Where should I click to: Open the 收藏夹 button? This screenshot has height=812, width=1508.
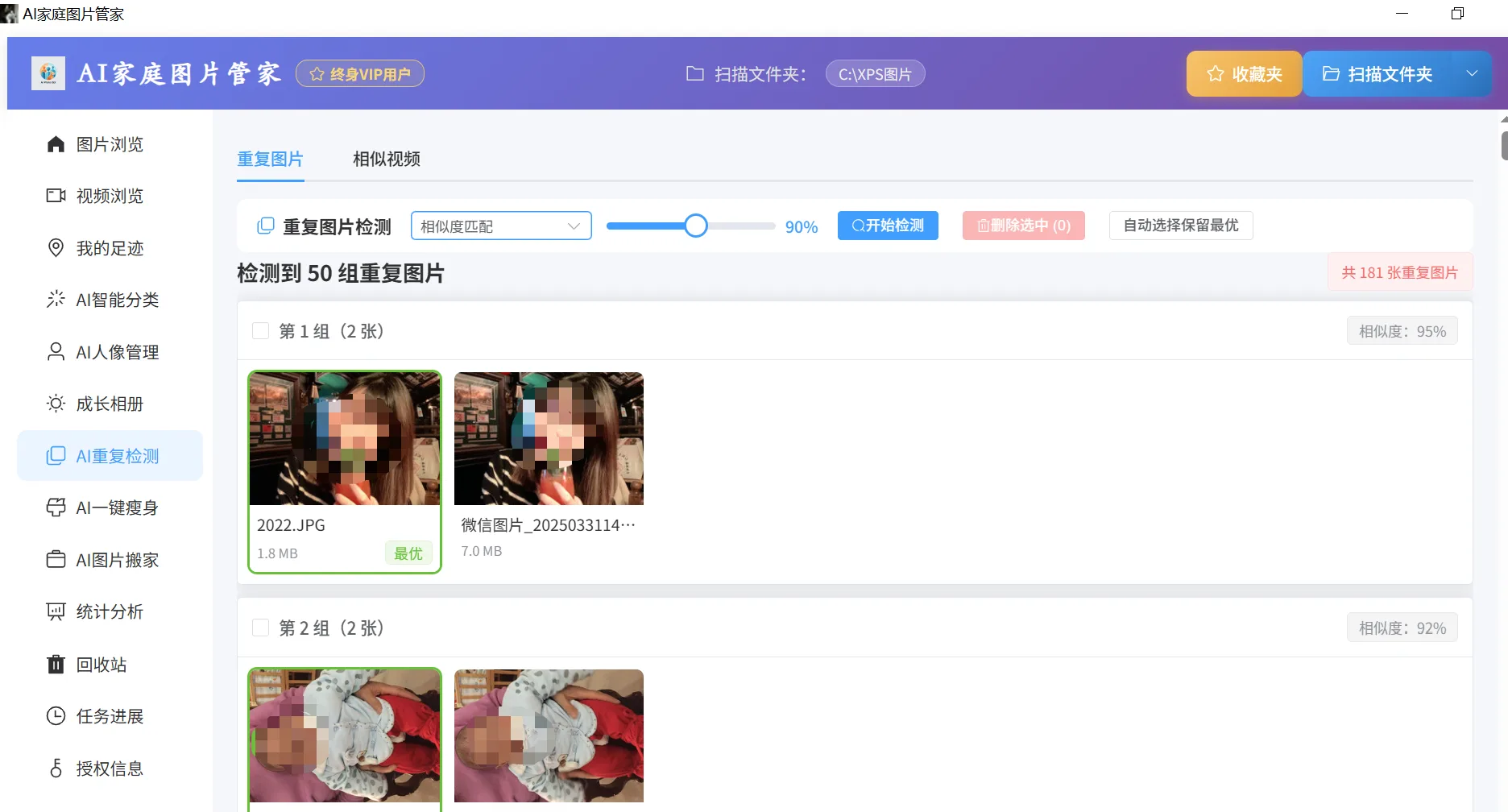[x=1244, y=73]
